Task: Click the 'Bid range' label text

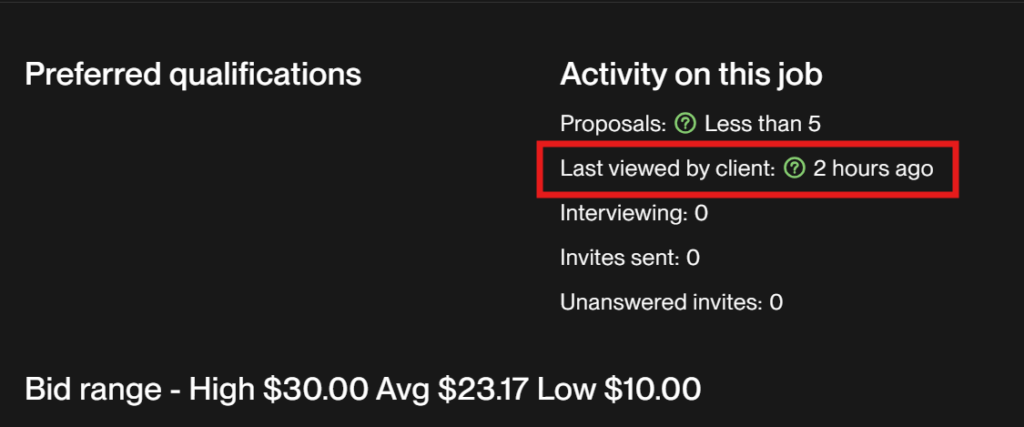Action: click(89, 388)
